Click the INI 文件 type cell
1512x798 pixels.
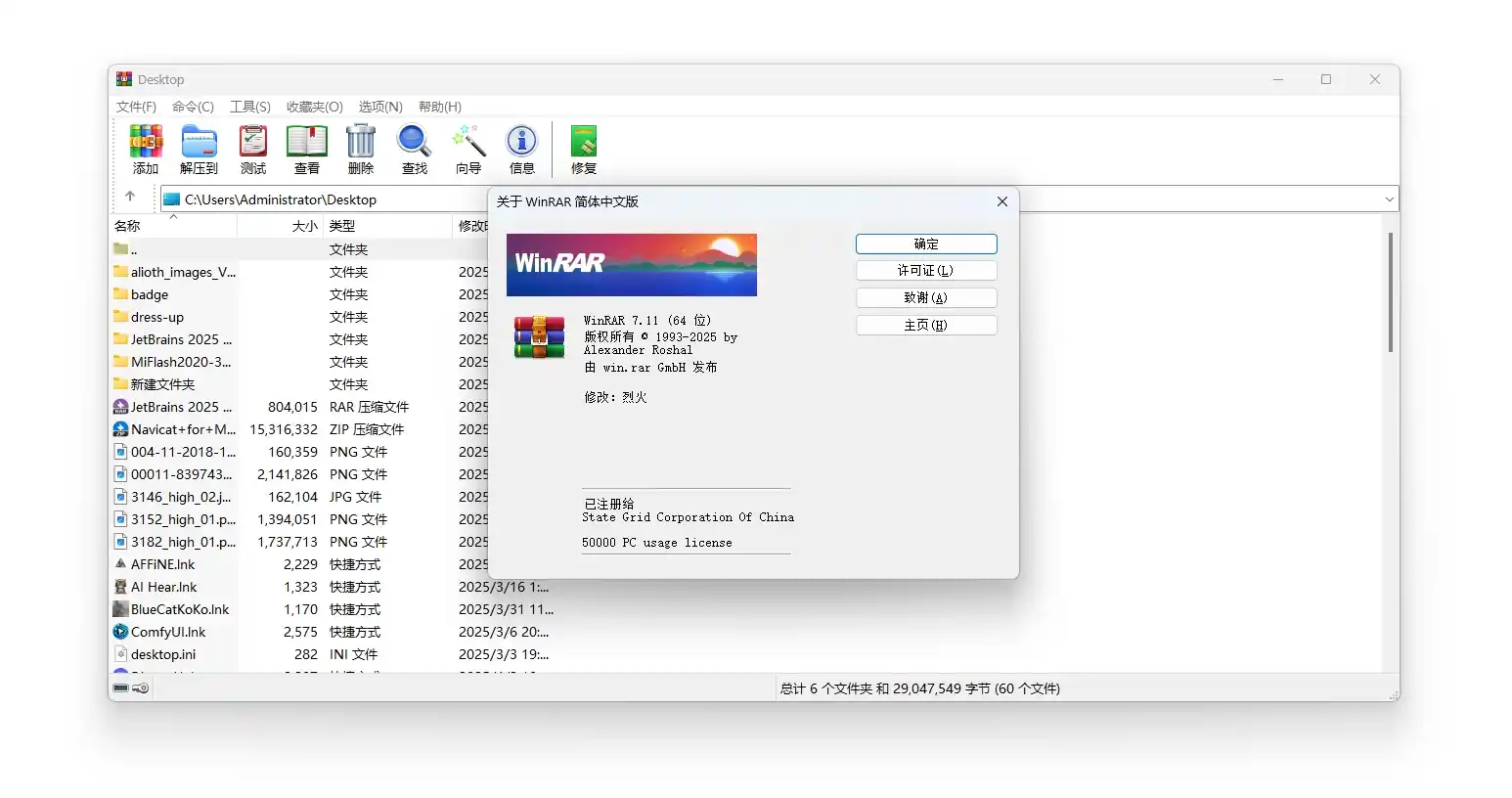click(353, 654)
